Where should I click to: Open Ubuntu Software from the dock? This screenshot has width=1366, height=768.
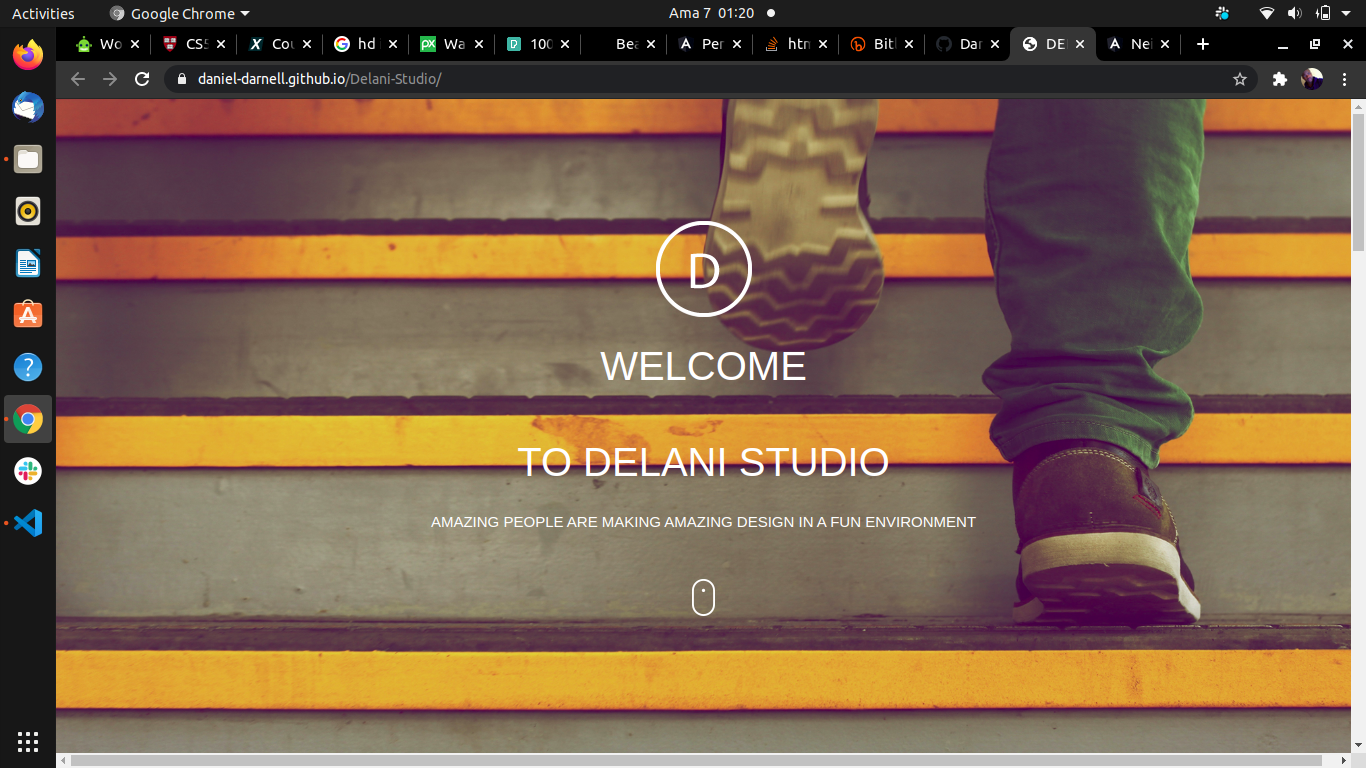(x=27, y=314)
